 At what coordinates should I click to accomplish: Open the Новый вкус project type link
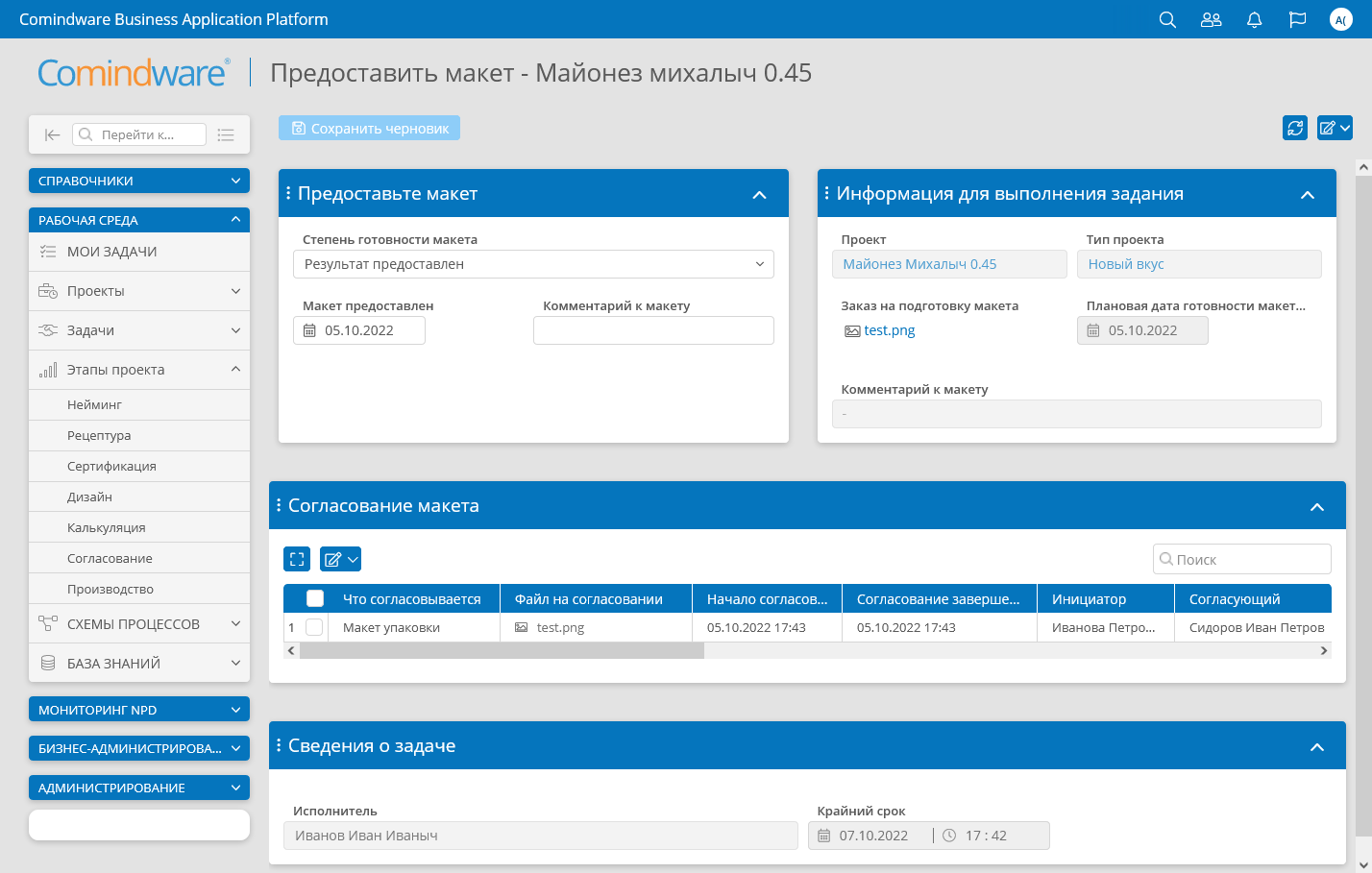pyautogui.click(x=1126, y=264)
